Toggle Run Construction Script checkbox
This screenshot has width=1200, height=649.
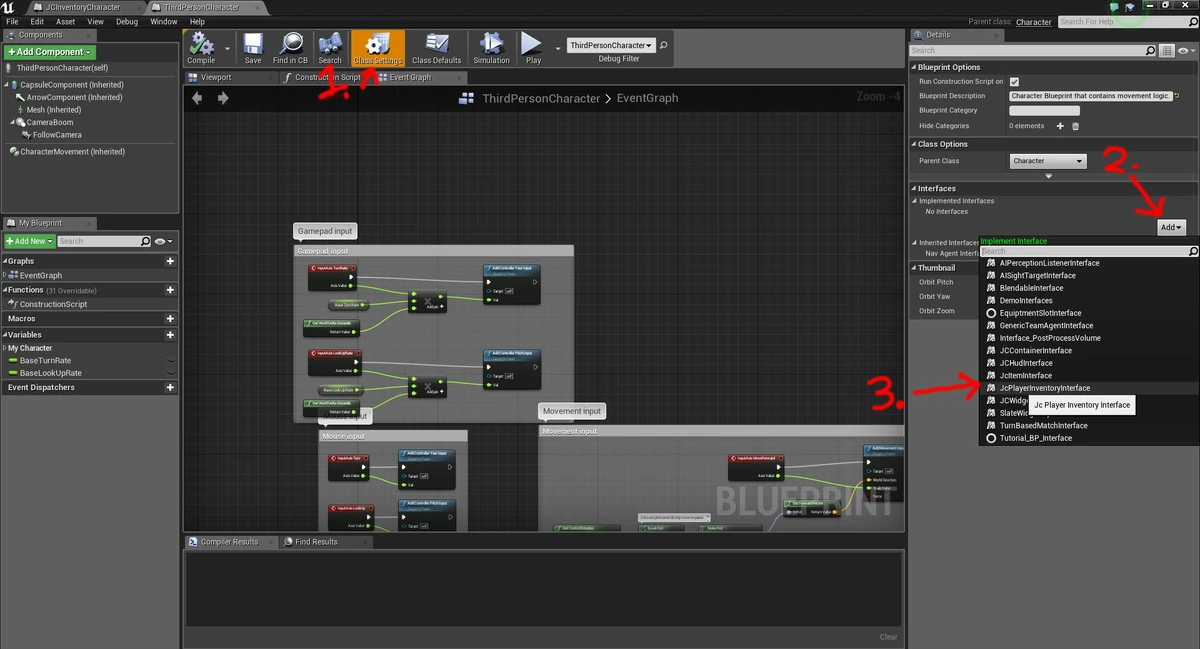[1014, 81]
